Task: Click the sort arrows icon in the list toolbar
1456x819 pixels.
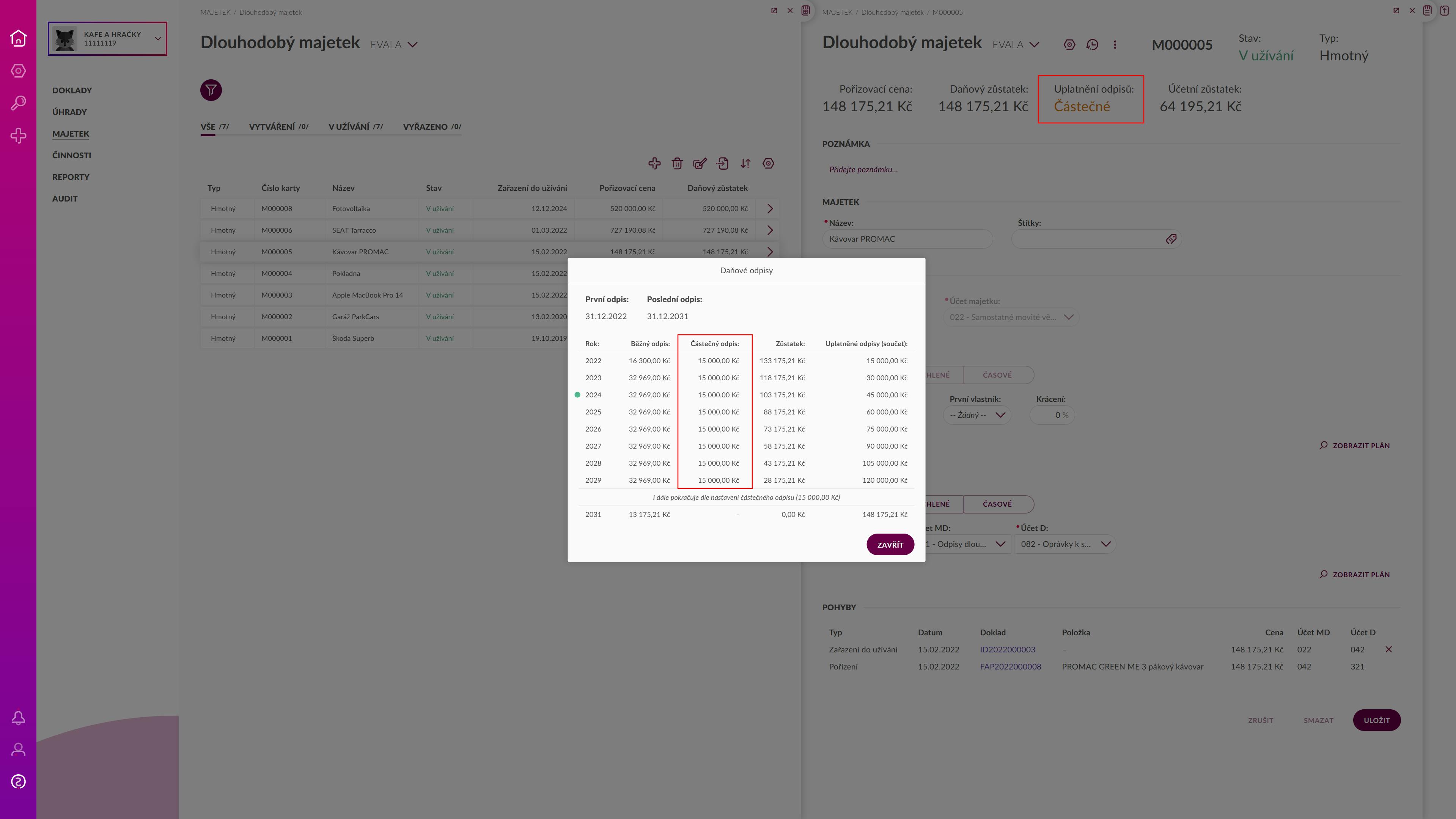Action: (745, 164)
